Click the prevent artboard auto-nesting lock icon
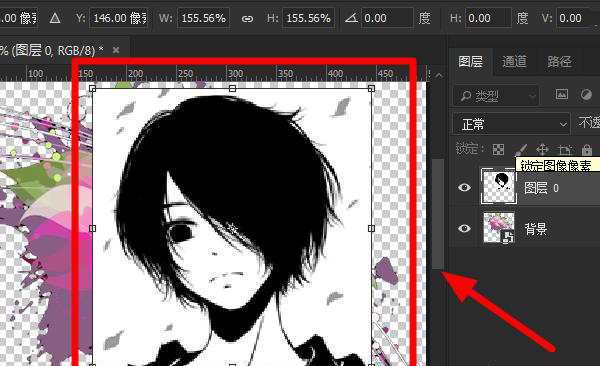Image resolution: width=600 pixels, height=366 pixels. 565,149
